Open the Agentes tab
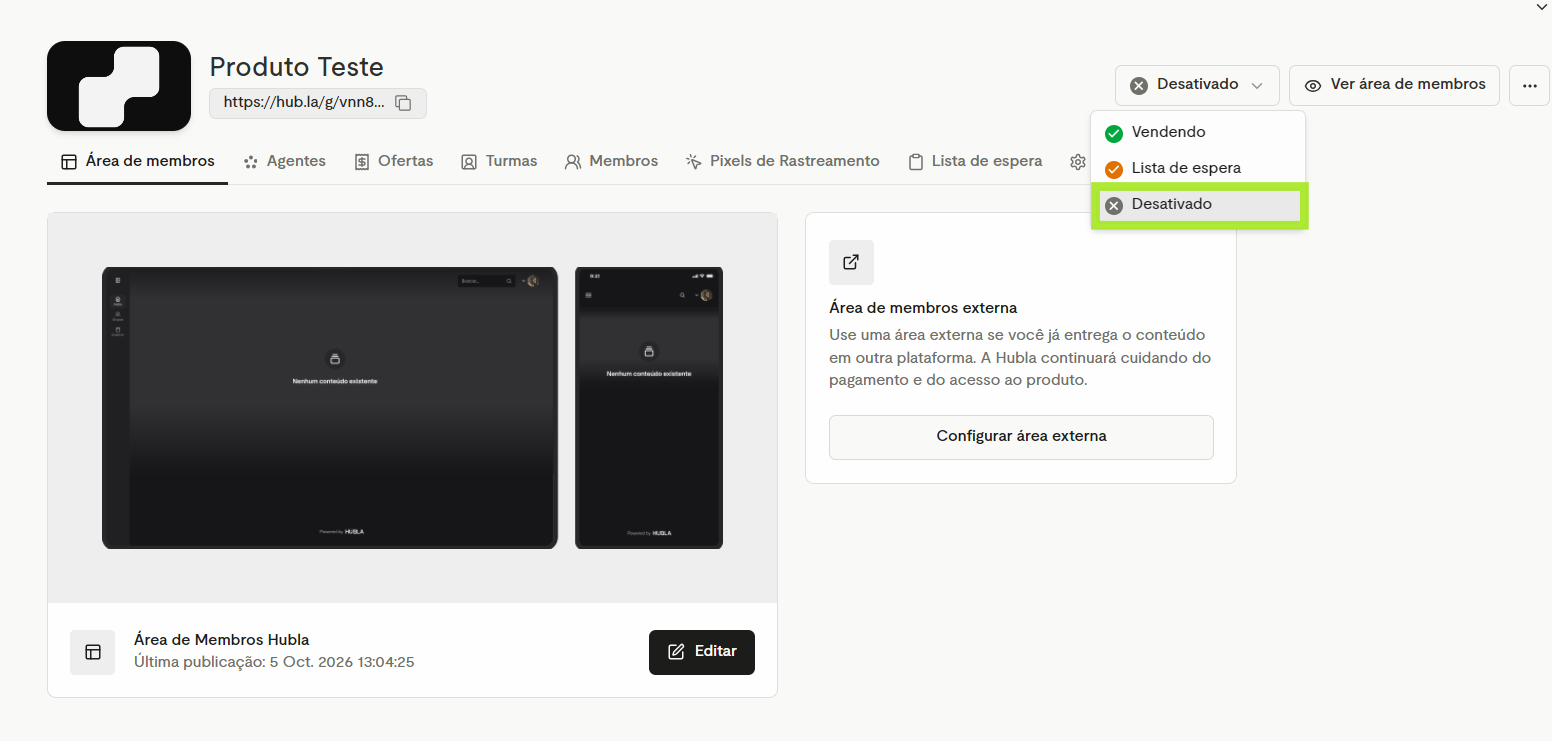Viewport: 1552px width, 741px height. click(284, 161)
